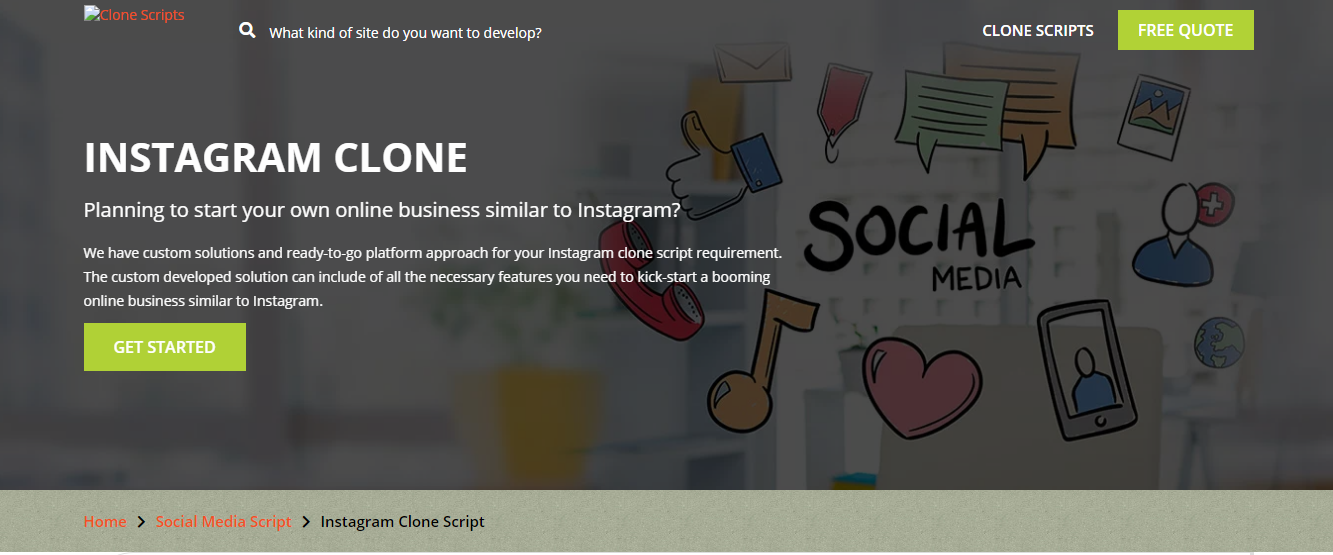Screen dimensions: 1333x555
Task: Click the GET STARTED button
Action: click(165, 347)
